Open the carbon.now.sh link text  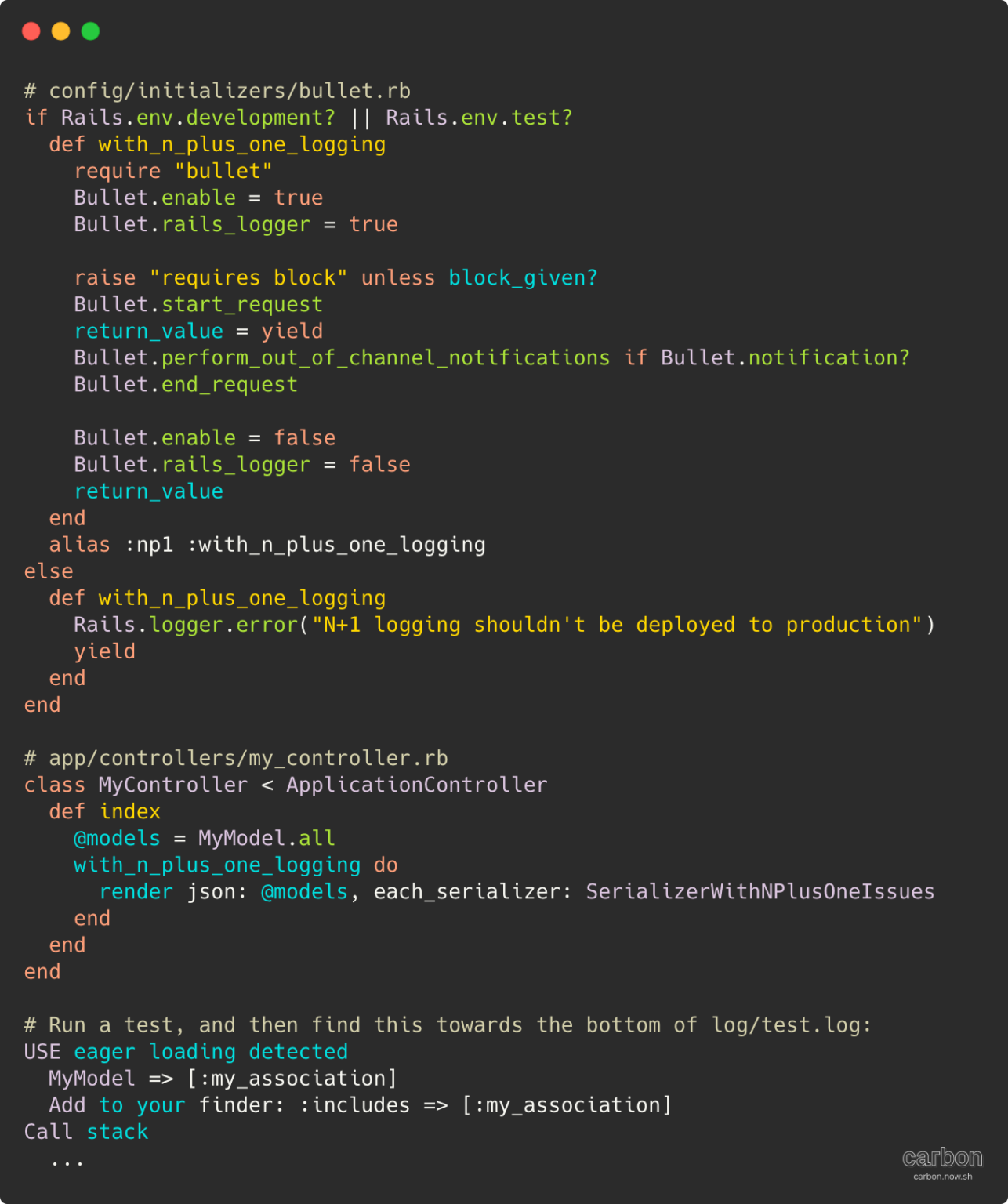pos(942,1177)
